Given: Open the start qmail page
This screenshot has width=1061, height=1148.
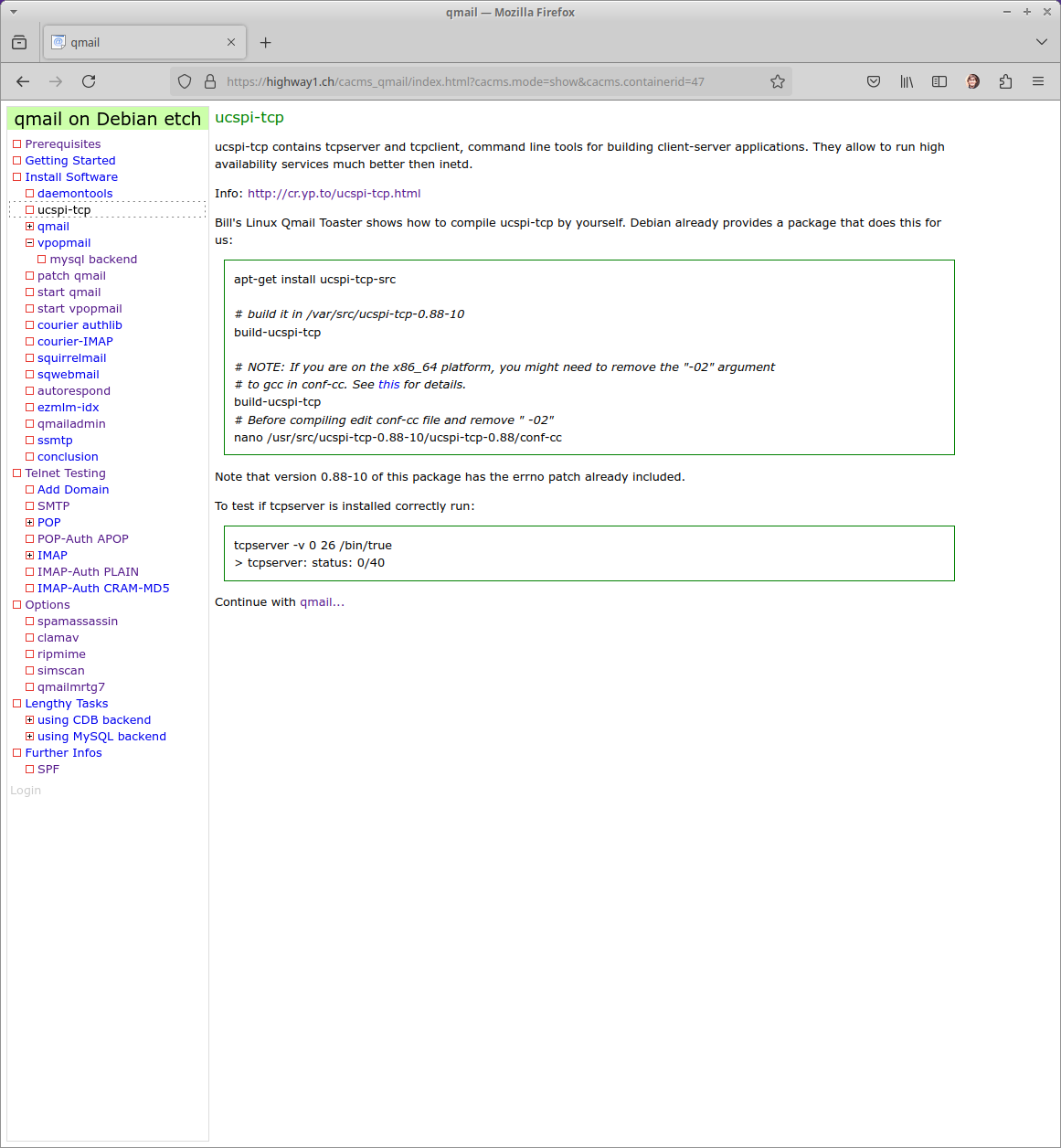Looking at the screenshot, I should 69,292.
